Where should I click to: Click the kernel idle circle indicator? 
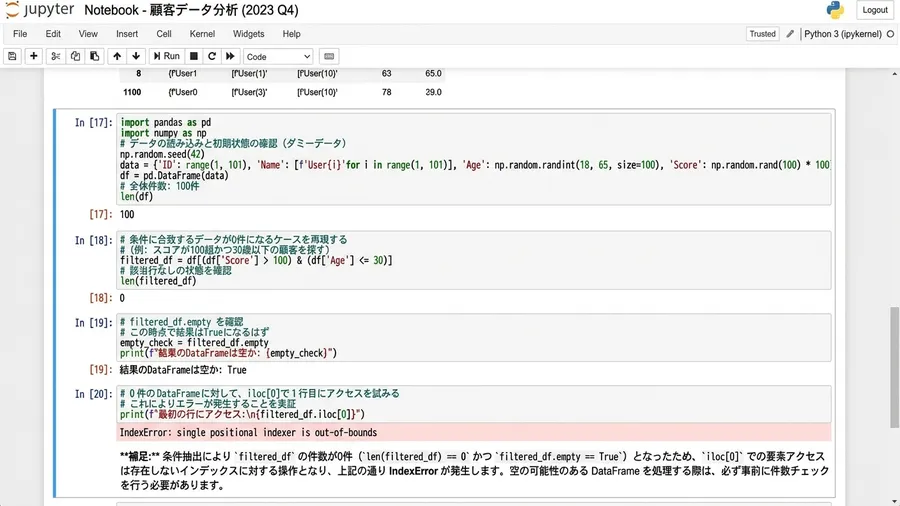pyautogui.click(x=890, y=34)
